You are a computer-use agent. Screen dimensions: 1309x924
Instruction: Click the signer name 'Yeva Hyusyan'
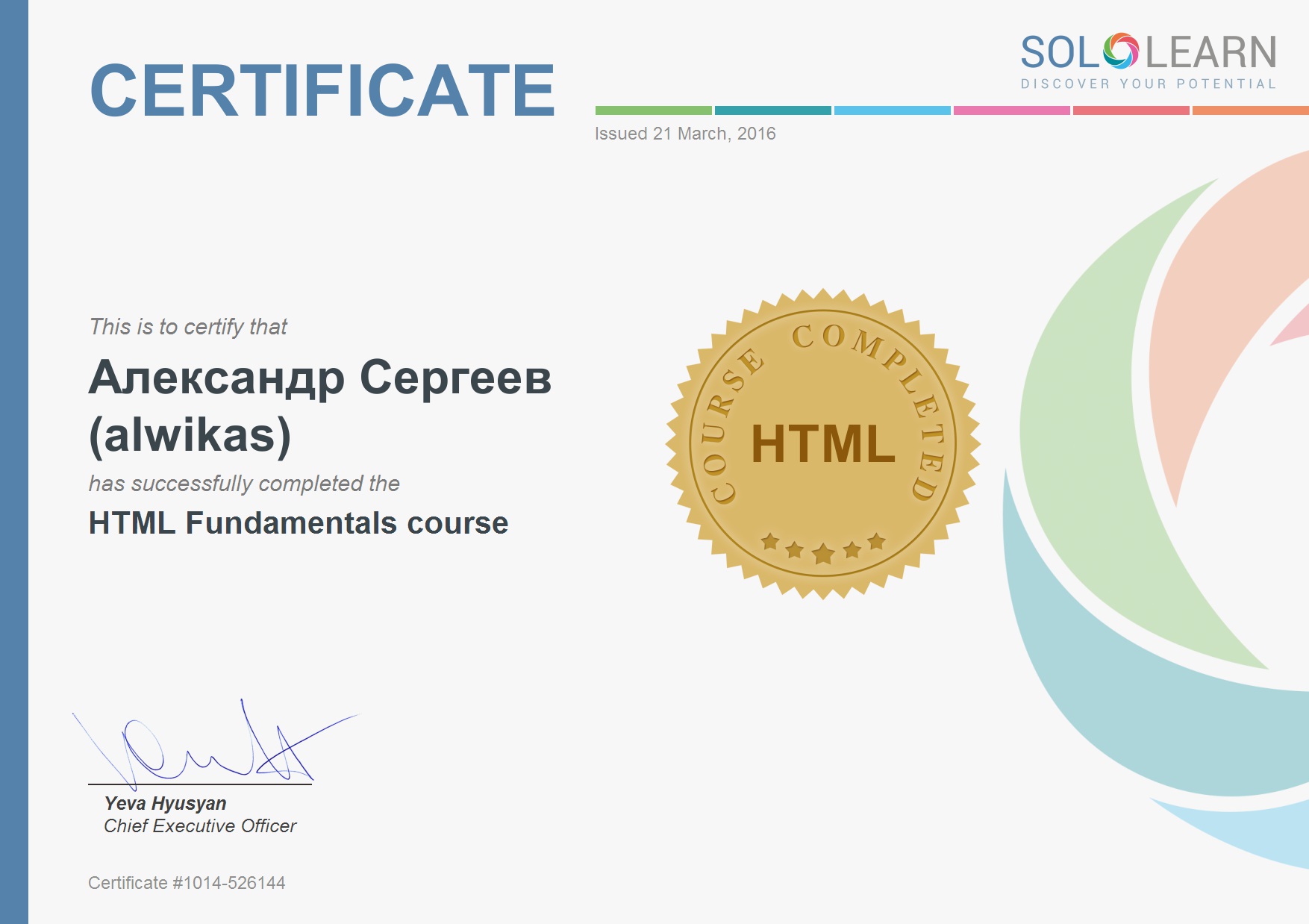pyautogui.click(x=165, y=803)
